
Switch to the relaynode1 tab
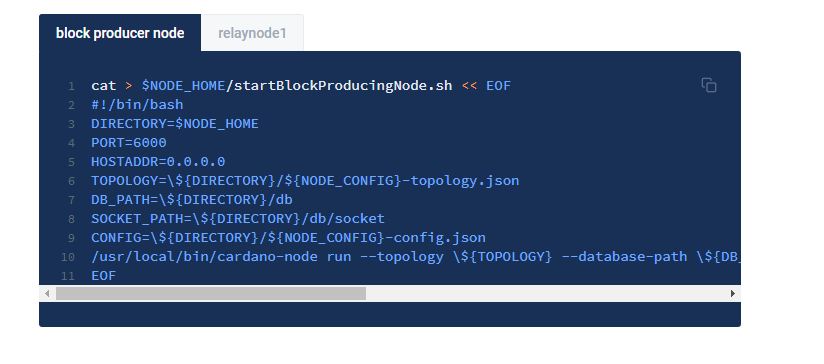tap(252, 33)
